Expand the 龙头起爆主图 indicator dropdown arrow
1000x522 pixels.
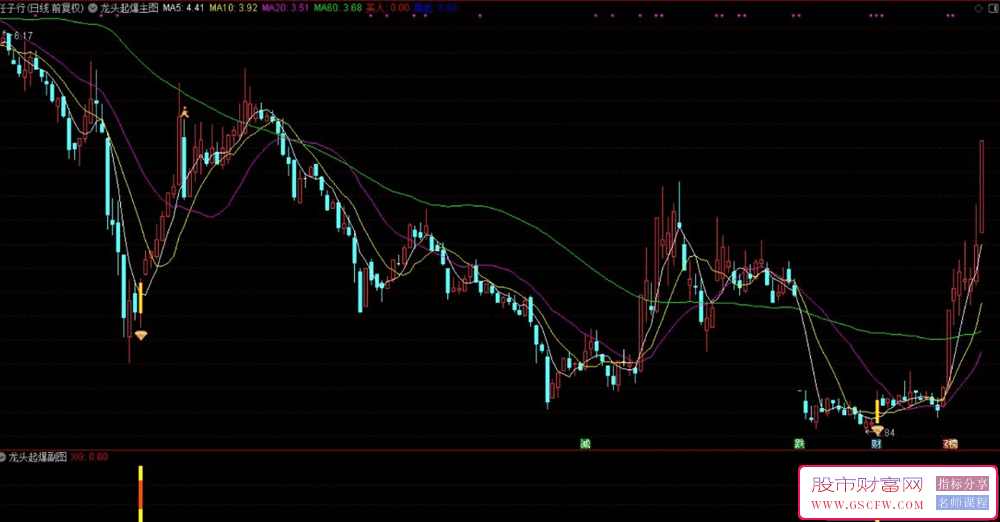click(x=93, y=8)
